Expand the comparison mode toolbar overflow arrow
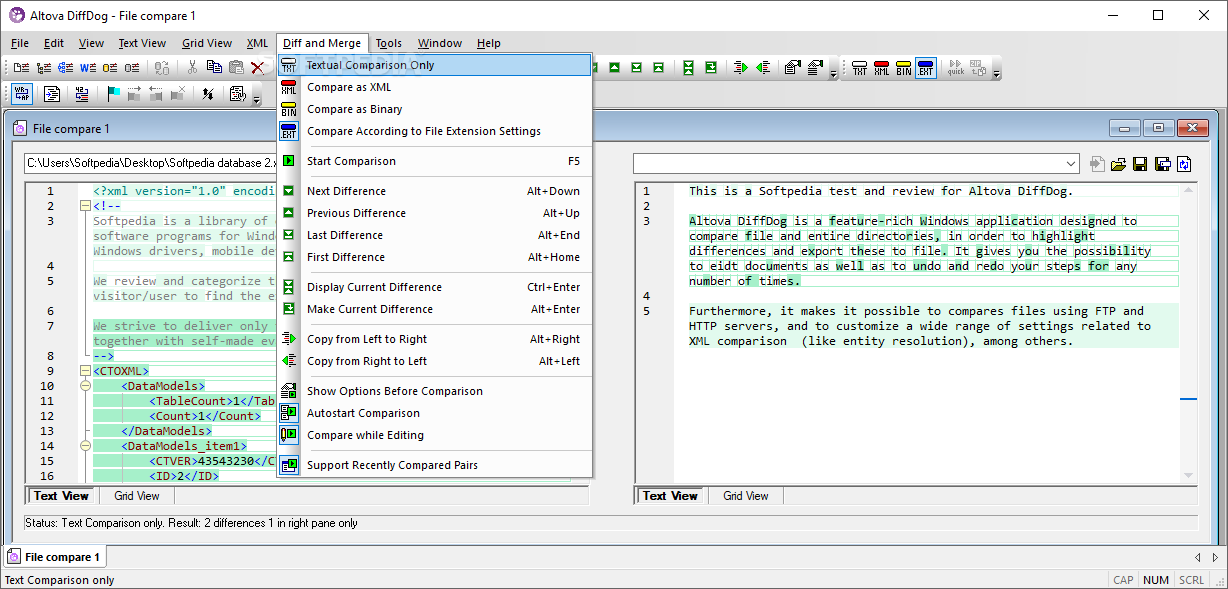This screenshot has width=1228, height=589. 995,73
